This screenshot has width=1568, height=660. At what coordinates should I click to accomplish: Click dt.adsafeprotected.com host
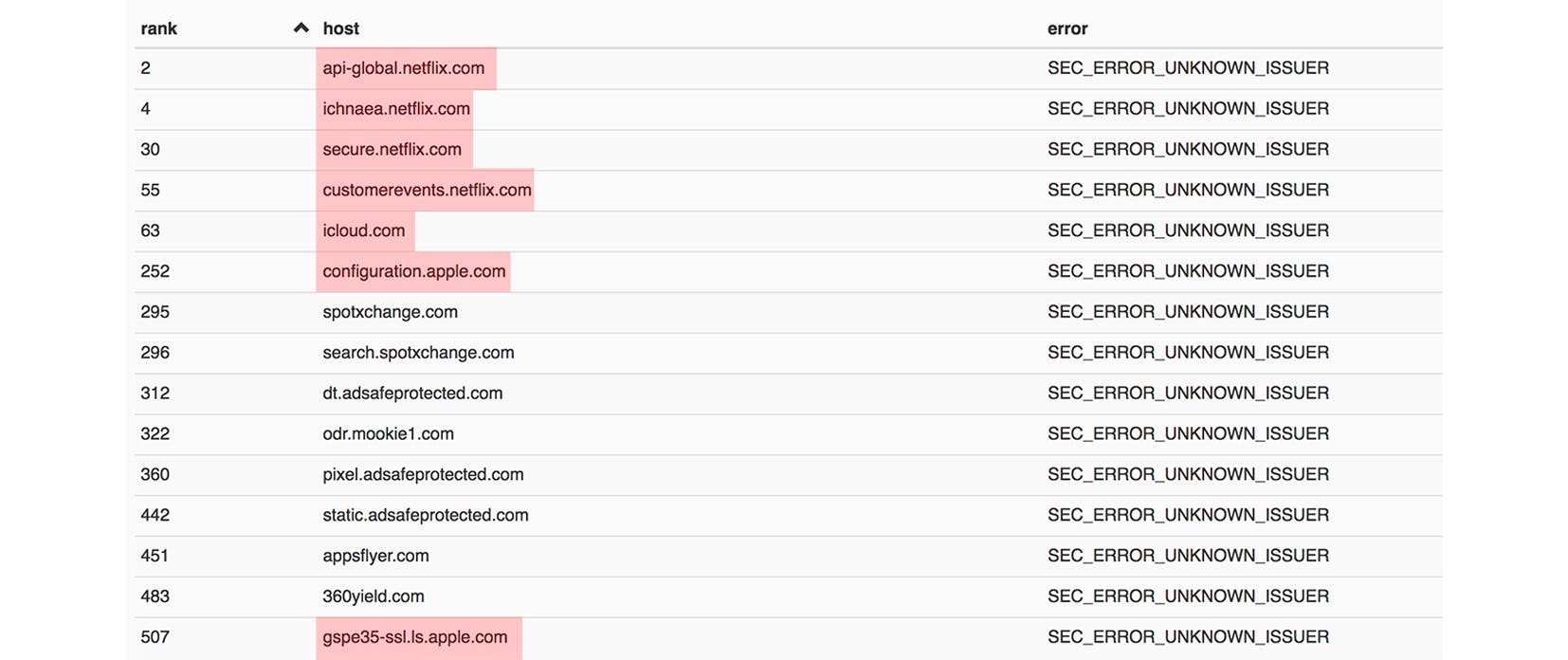click(412, 394)
